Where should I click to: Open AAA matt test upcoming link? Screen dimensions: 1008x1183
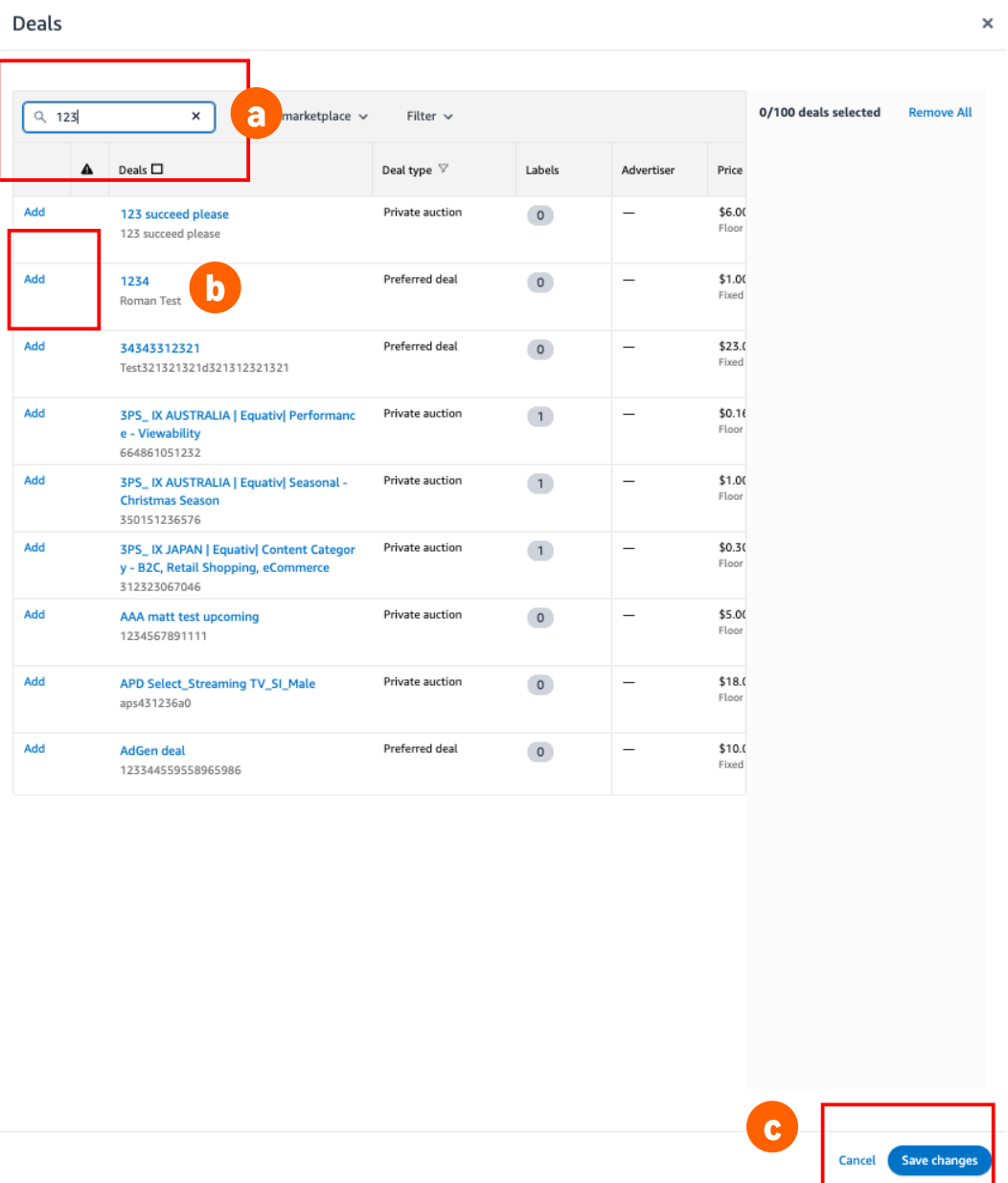pyautogui.click(x=189, y=617)
